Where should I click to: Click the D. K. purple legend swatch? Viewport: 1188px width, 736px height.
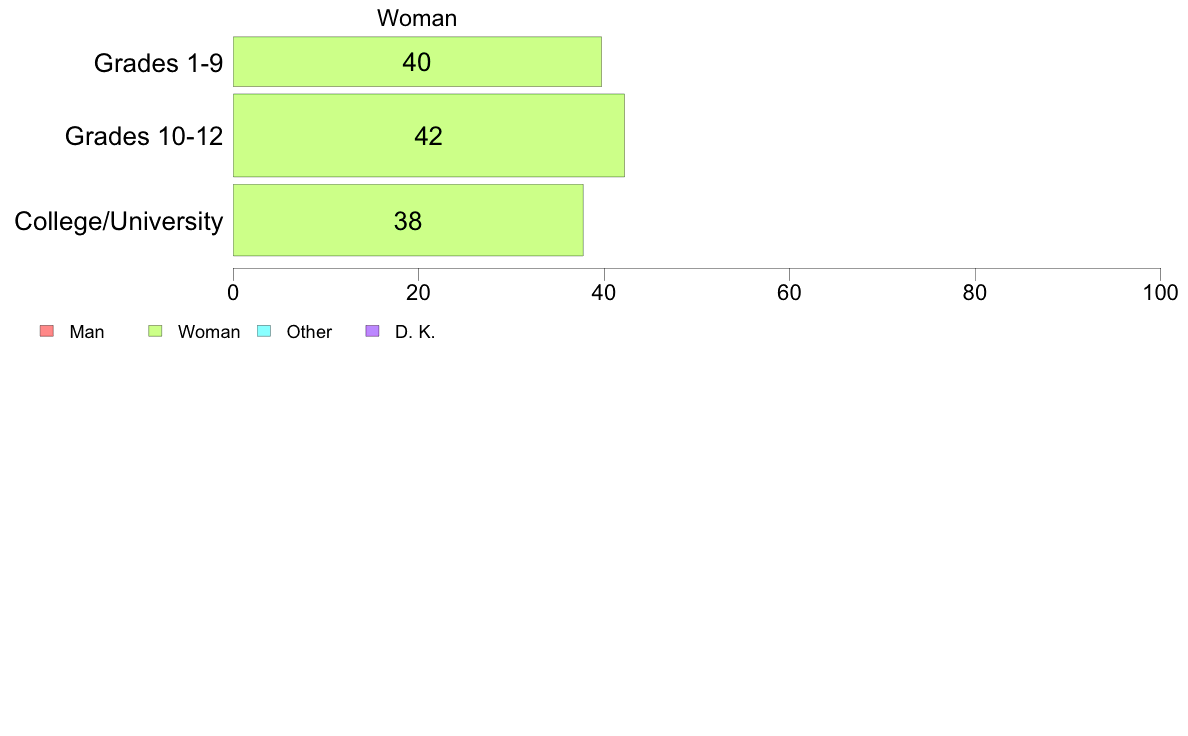(372, 331)
